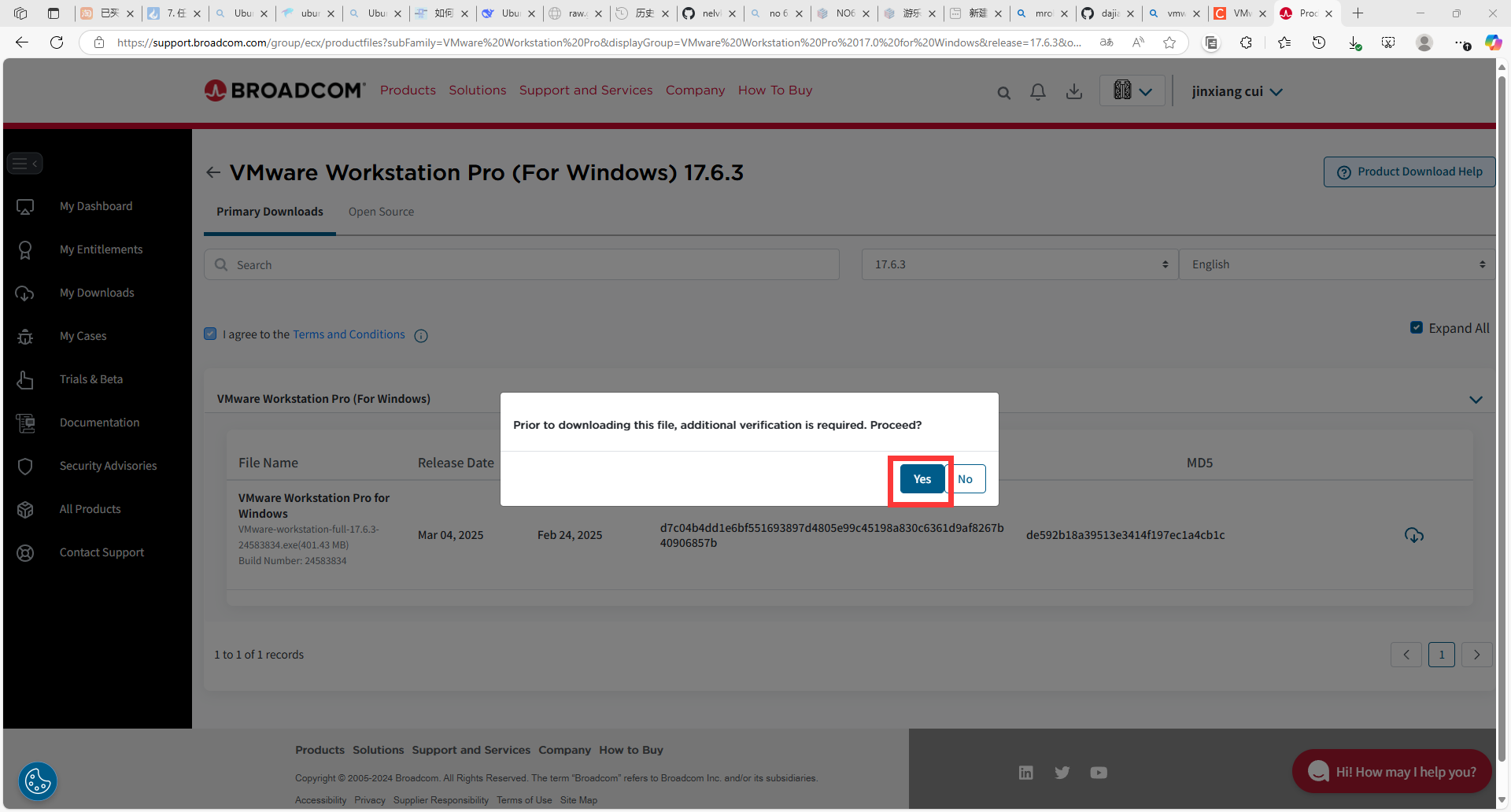Click the back arrow beside the VMware title
Viewport: 1511px width, 812px height.
pos(212,172)
